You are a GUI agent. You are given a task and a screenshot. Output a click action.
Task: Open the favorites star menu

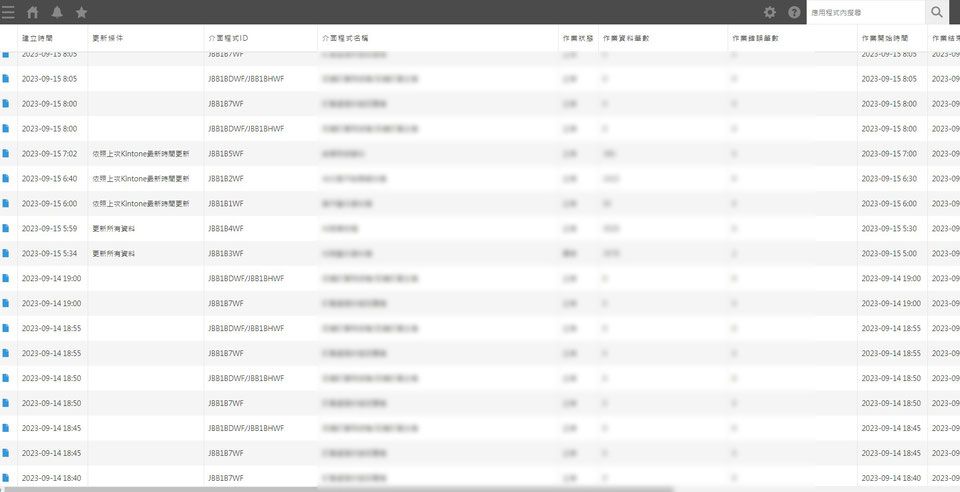click(81, 12)
